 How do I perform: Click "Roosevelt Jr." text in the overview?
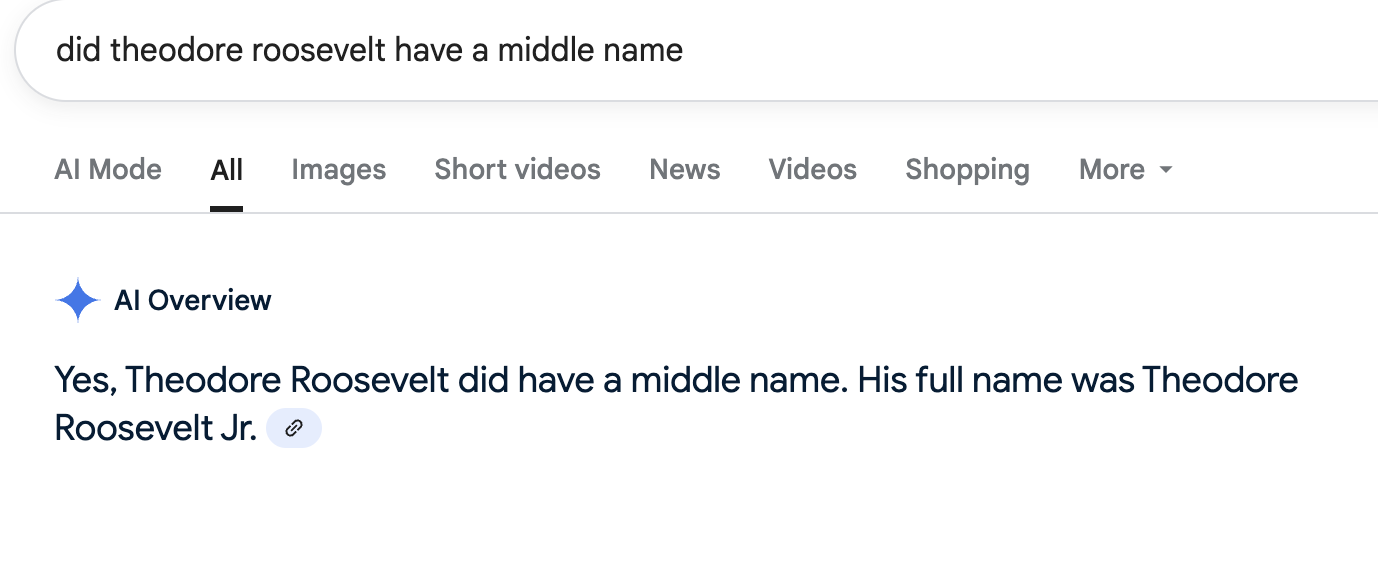pos(156,428)
